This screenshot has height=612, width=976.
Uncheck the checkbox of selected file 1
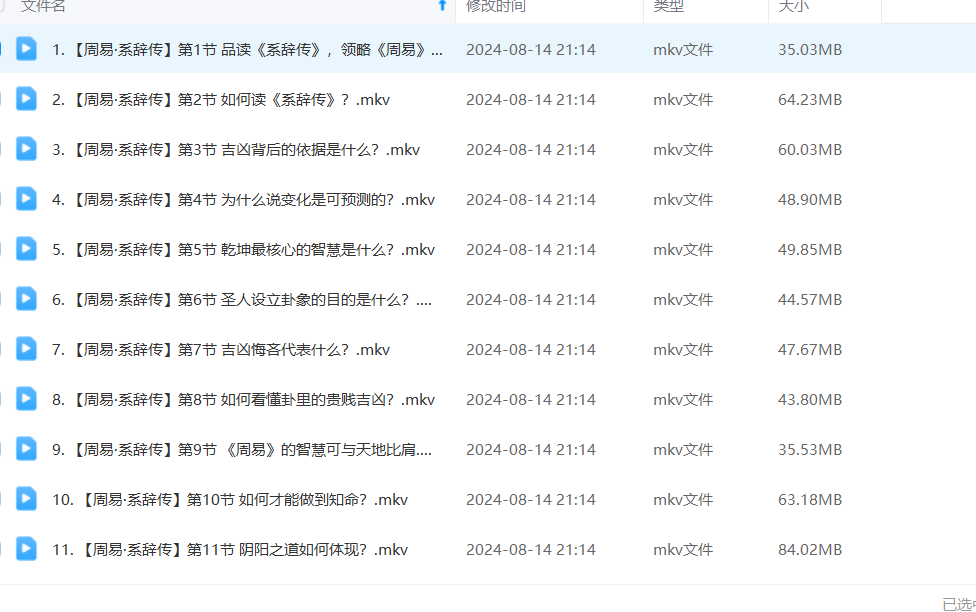[2, 49]
